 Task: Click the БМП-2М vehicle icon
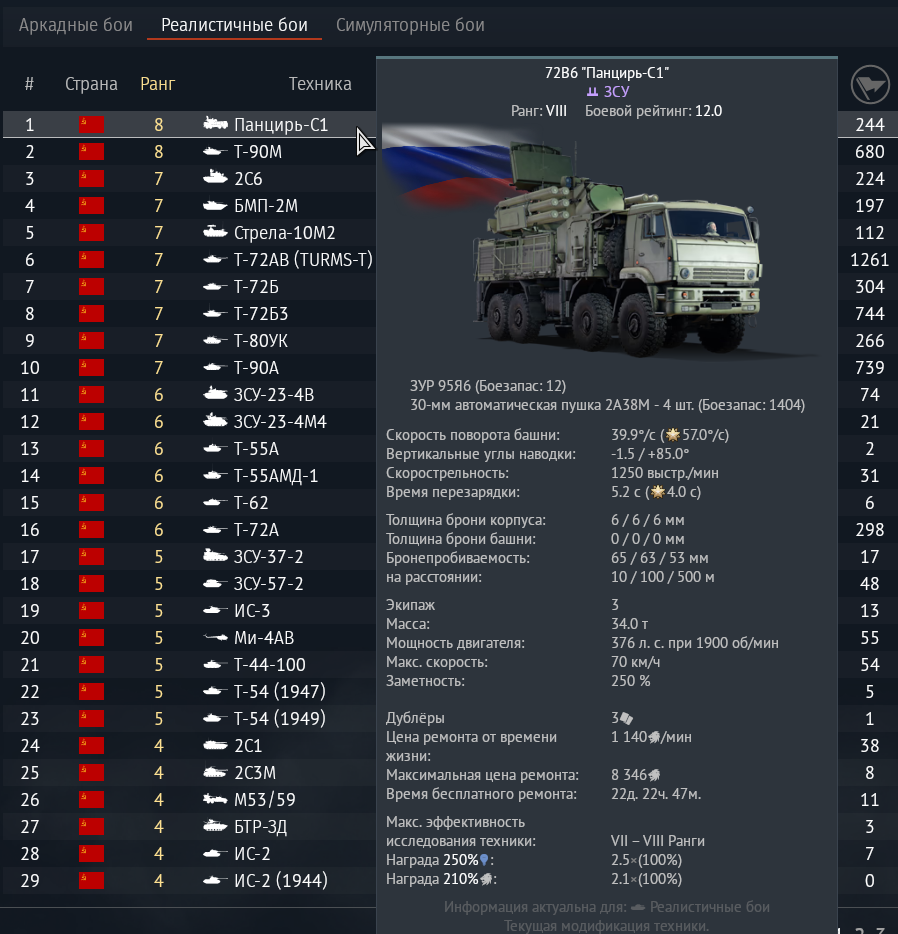tap(215, 206)
